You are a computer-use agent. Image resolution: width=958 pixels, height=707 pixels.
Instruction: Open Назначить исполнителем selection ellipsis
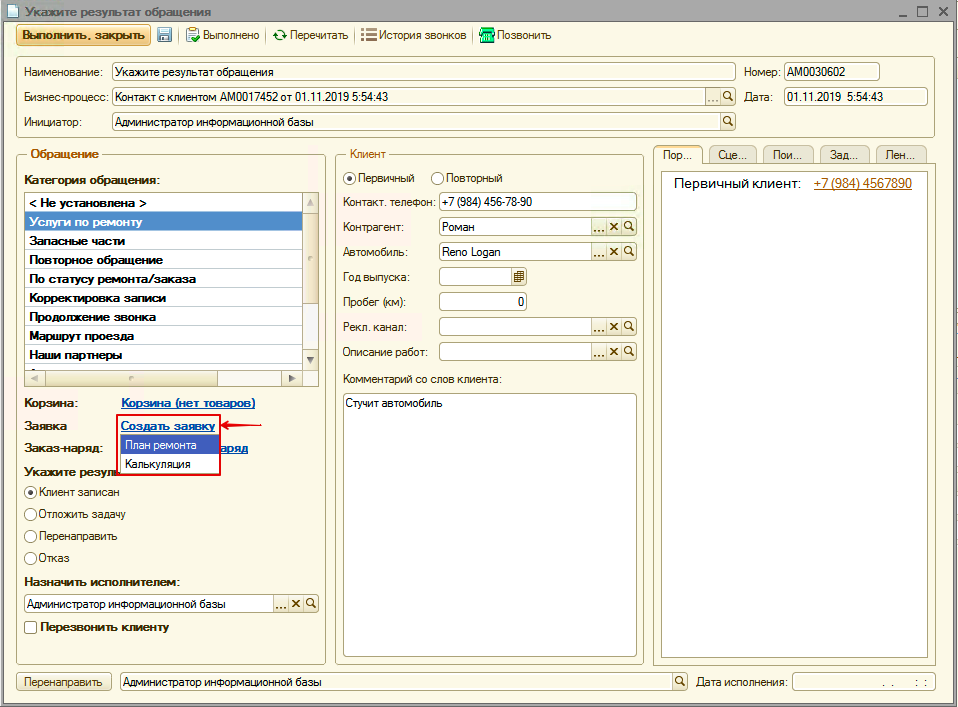point(281,604)
